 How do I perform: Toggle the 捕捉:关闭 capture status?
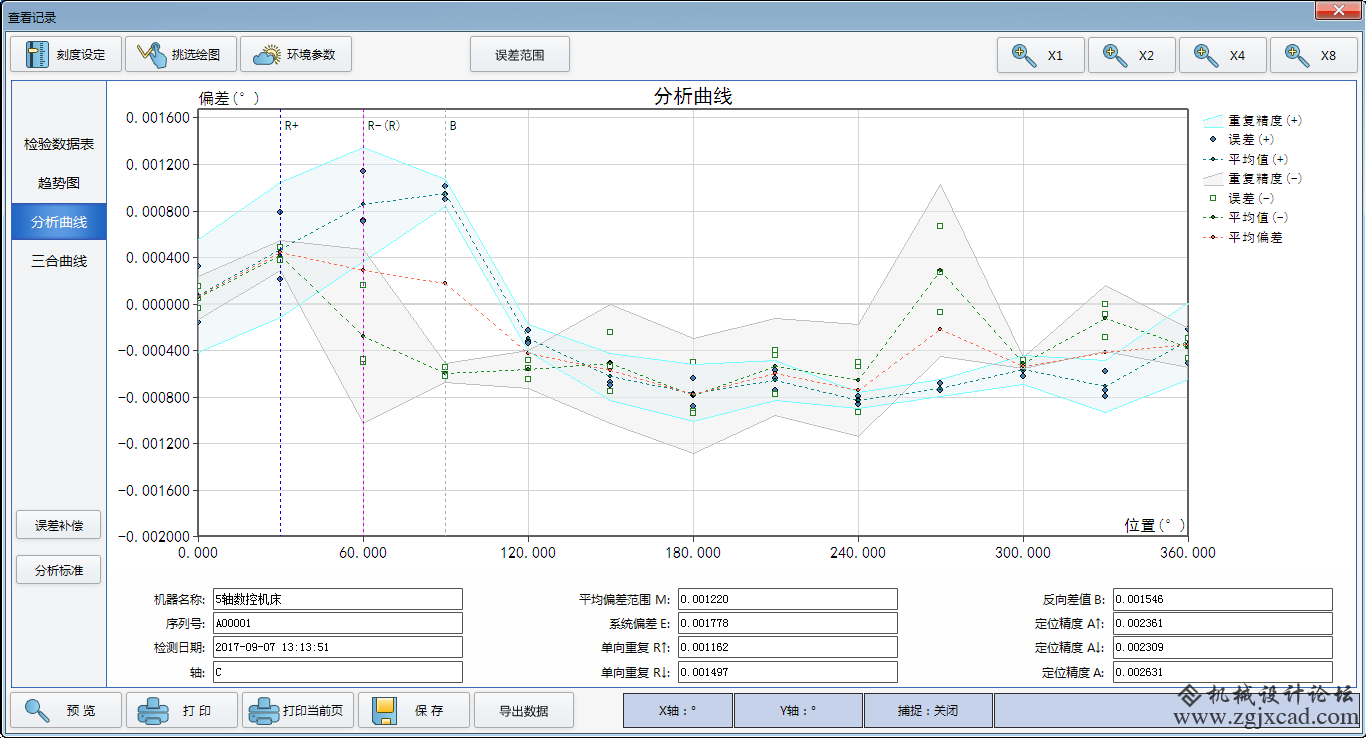pyautogui.click(x=928, y=710)
